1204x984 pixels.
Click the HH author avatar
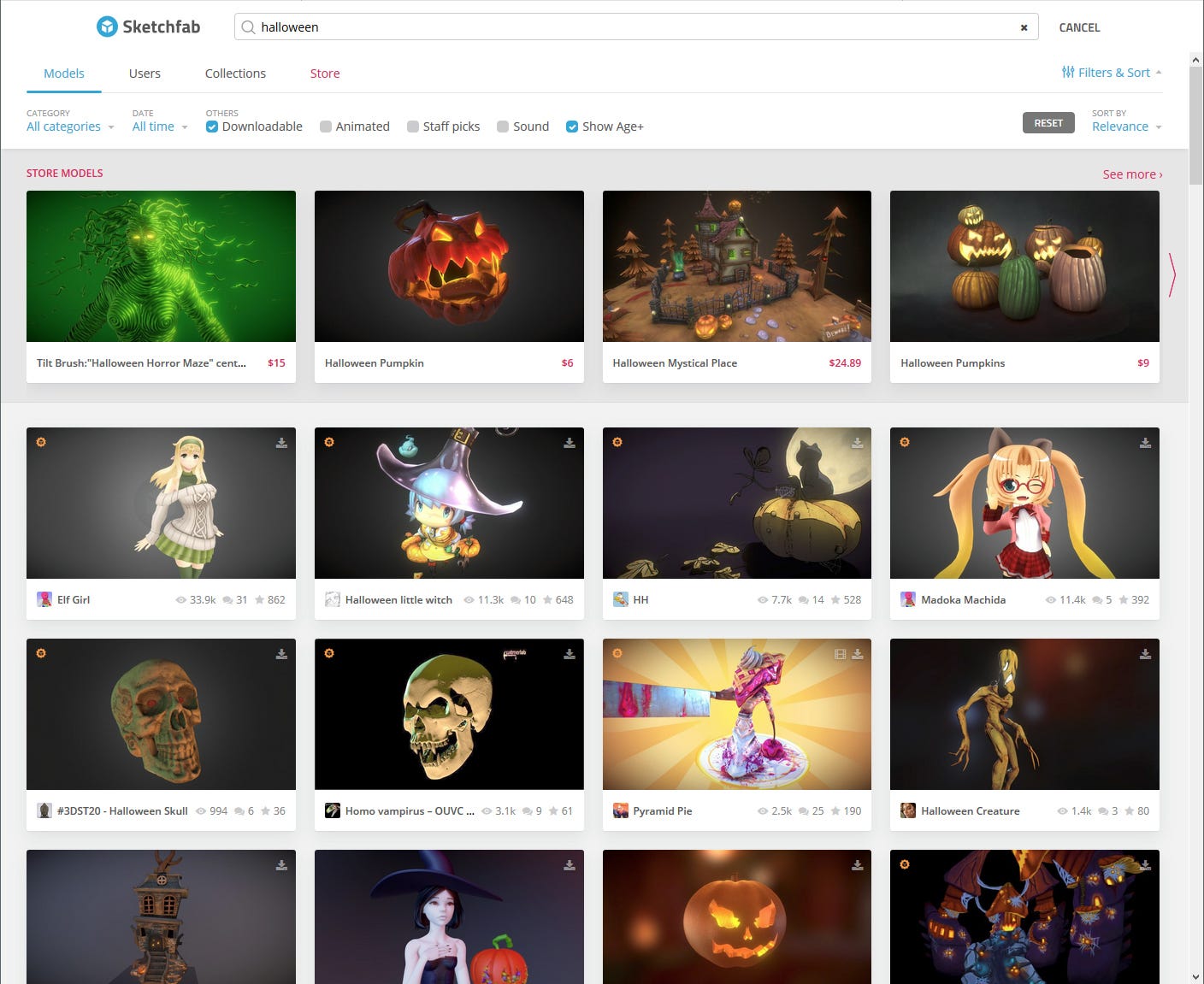click(621, 599)
